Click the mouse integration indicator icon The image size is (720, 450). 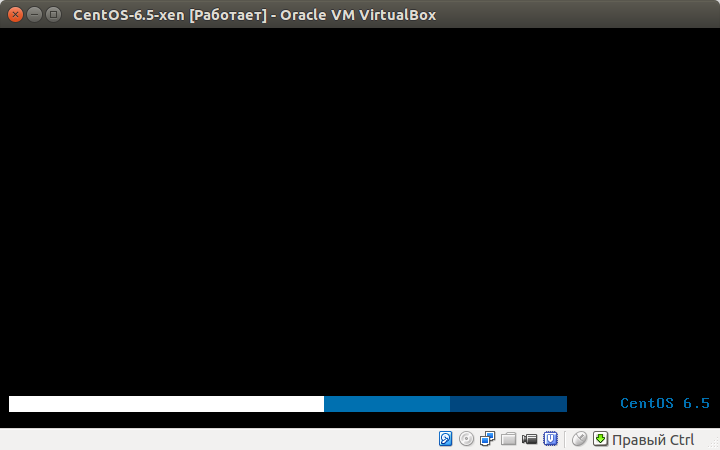(x=579, y=439)
